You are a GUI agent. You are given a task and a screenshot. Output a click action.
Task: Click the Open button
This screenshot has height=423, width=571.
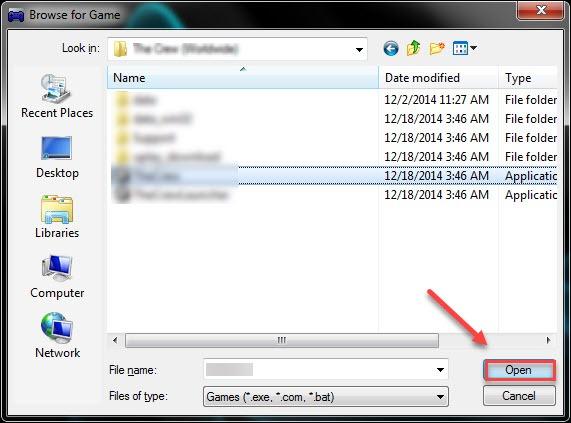(x=519, y=370)
